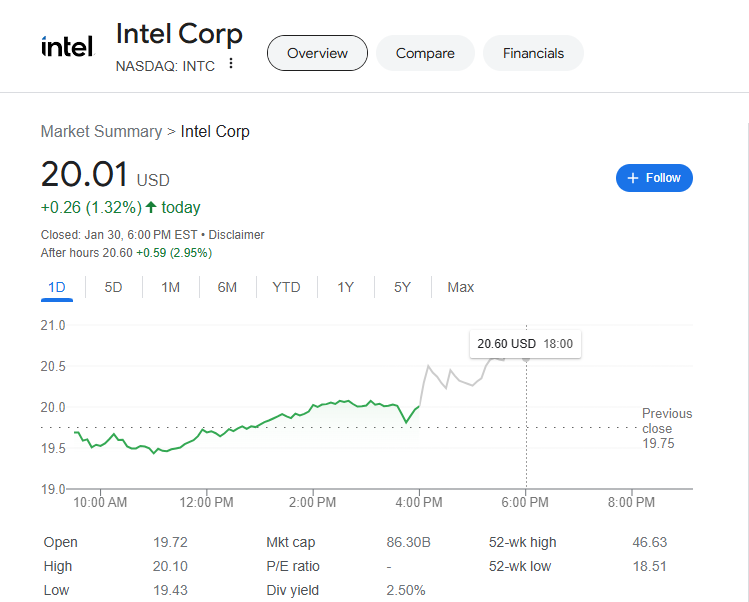Select the 5D chart range
Screen dimensions: 749x602
114,287
